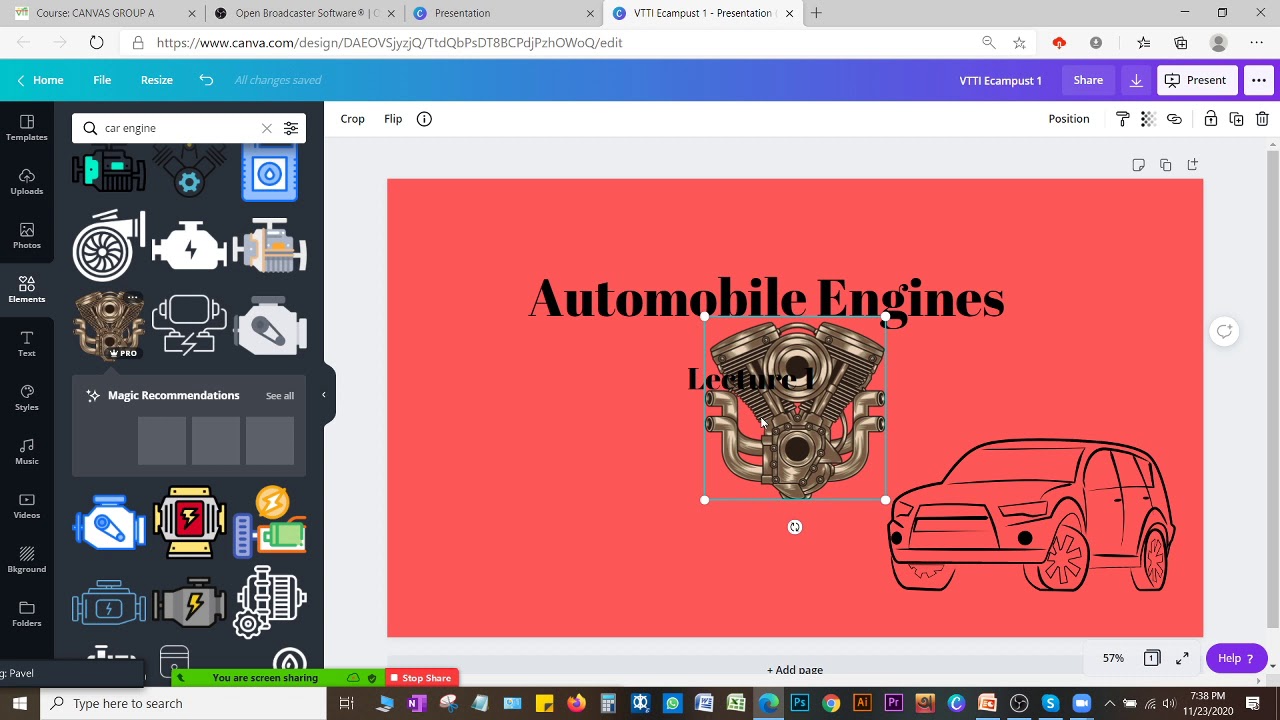
Task: Go back to Home
Action: pos(40,80)
